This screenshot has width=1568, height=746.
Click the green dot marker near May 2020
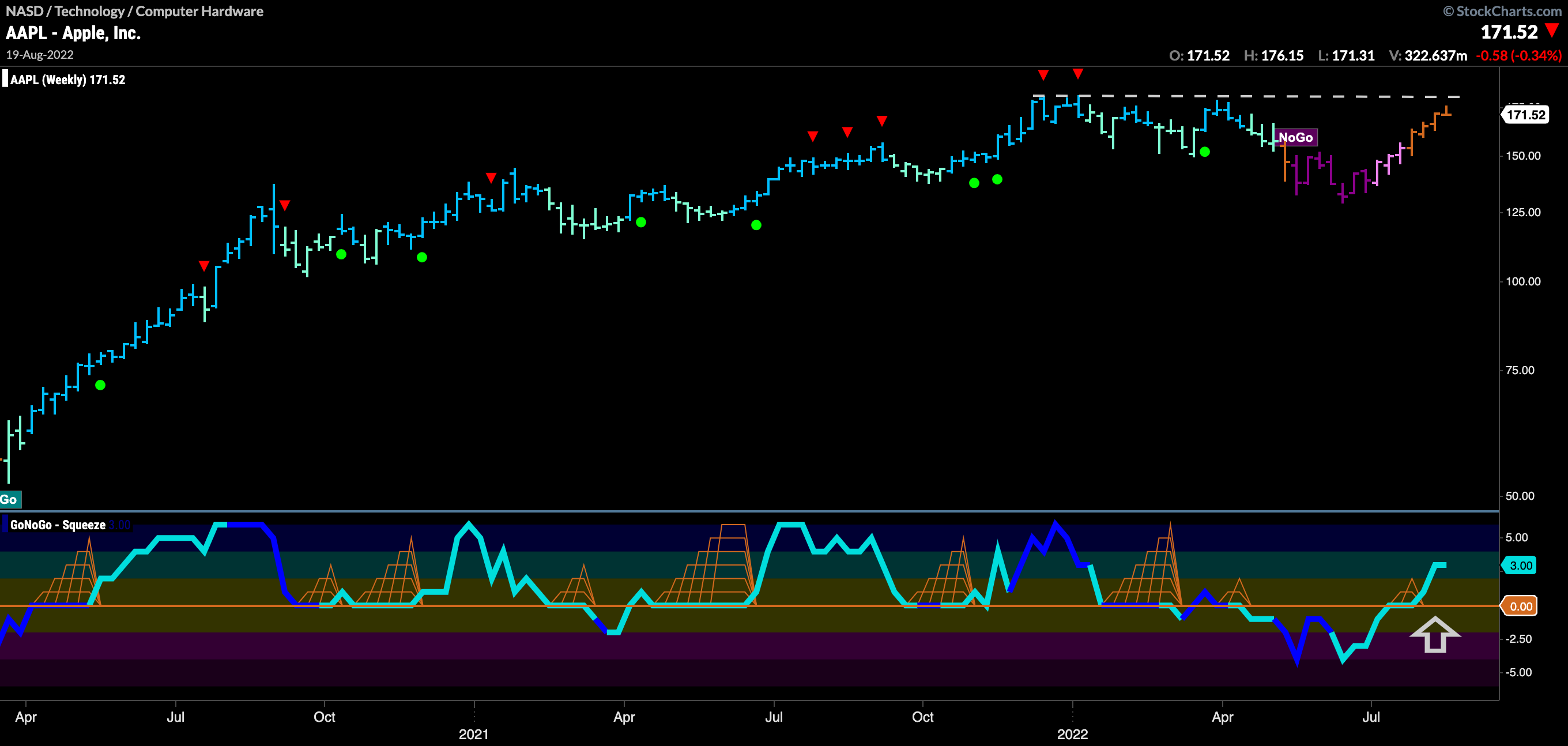[100, 385]
